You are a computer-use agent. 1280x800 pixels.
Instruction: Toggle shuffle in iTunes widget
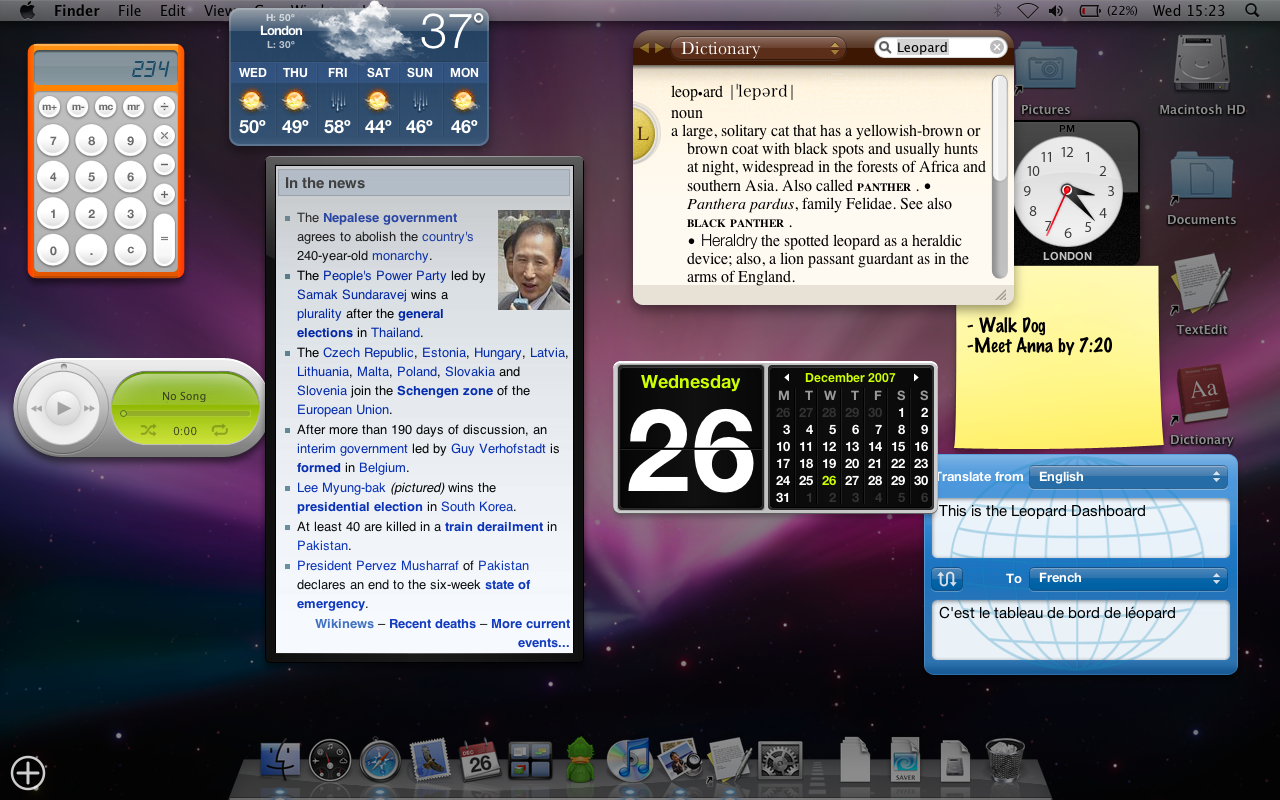149,430
